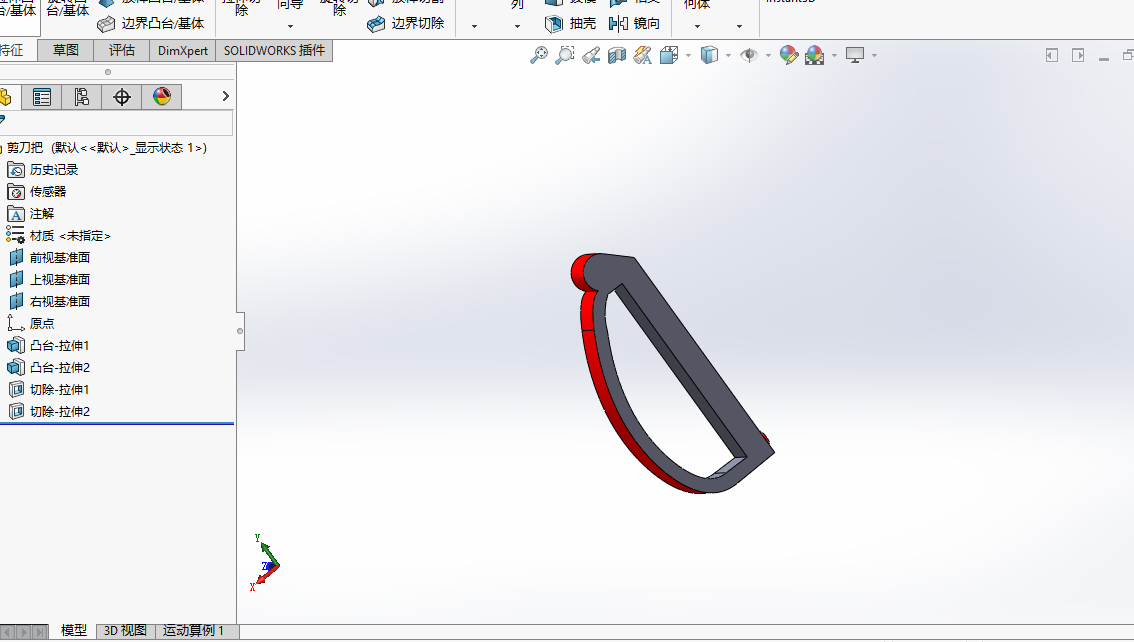Toggle the Section View tool
1134x642 pixels.
tap(617, 55)
